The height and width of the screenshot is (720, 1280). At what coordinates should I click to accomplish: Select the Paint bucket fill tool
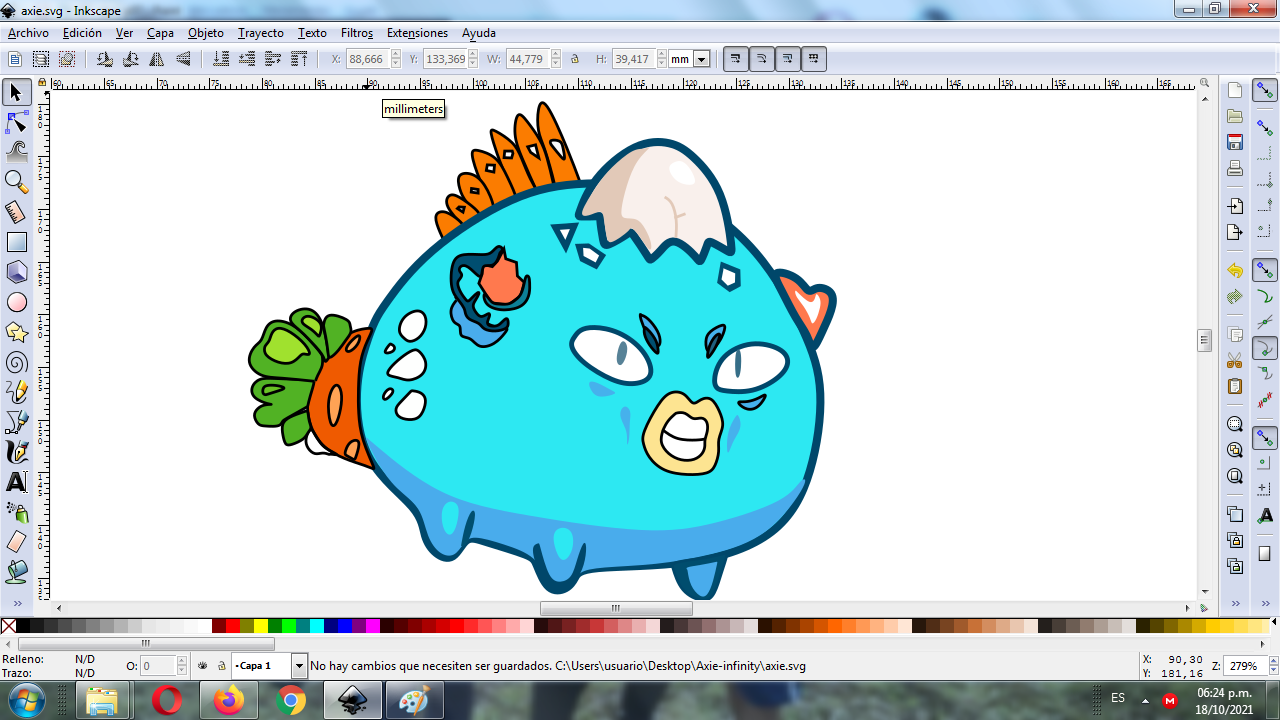(16, 572)
